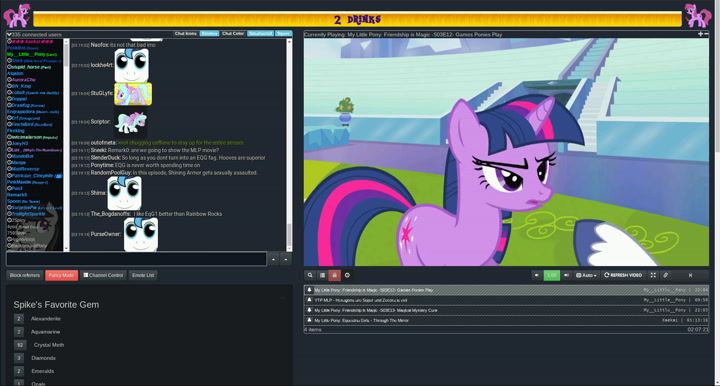Viewport: 720px width, 386px height.
Task: Click user AuroraChu in user list
Action: click(x=23, y=80)
